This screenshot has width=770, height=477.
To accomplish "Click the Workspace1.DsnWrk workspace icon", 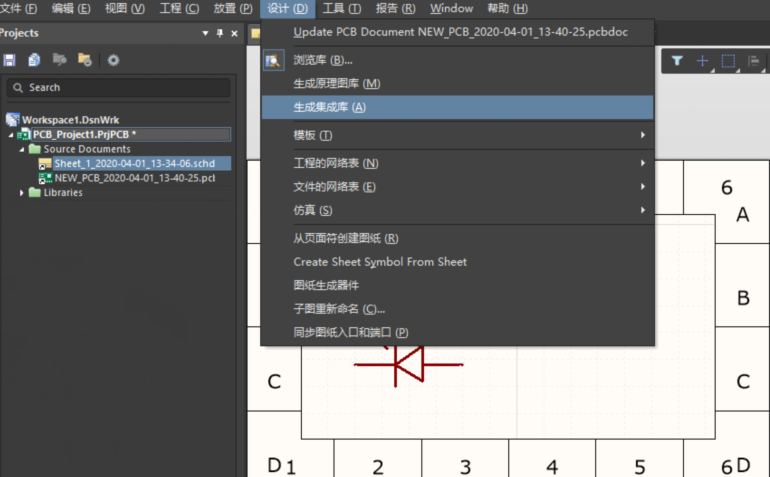I will click(13, 119).
